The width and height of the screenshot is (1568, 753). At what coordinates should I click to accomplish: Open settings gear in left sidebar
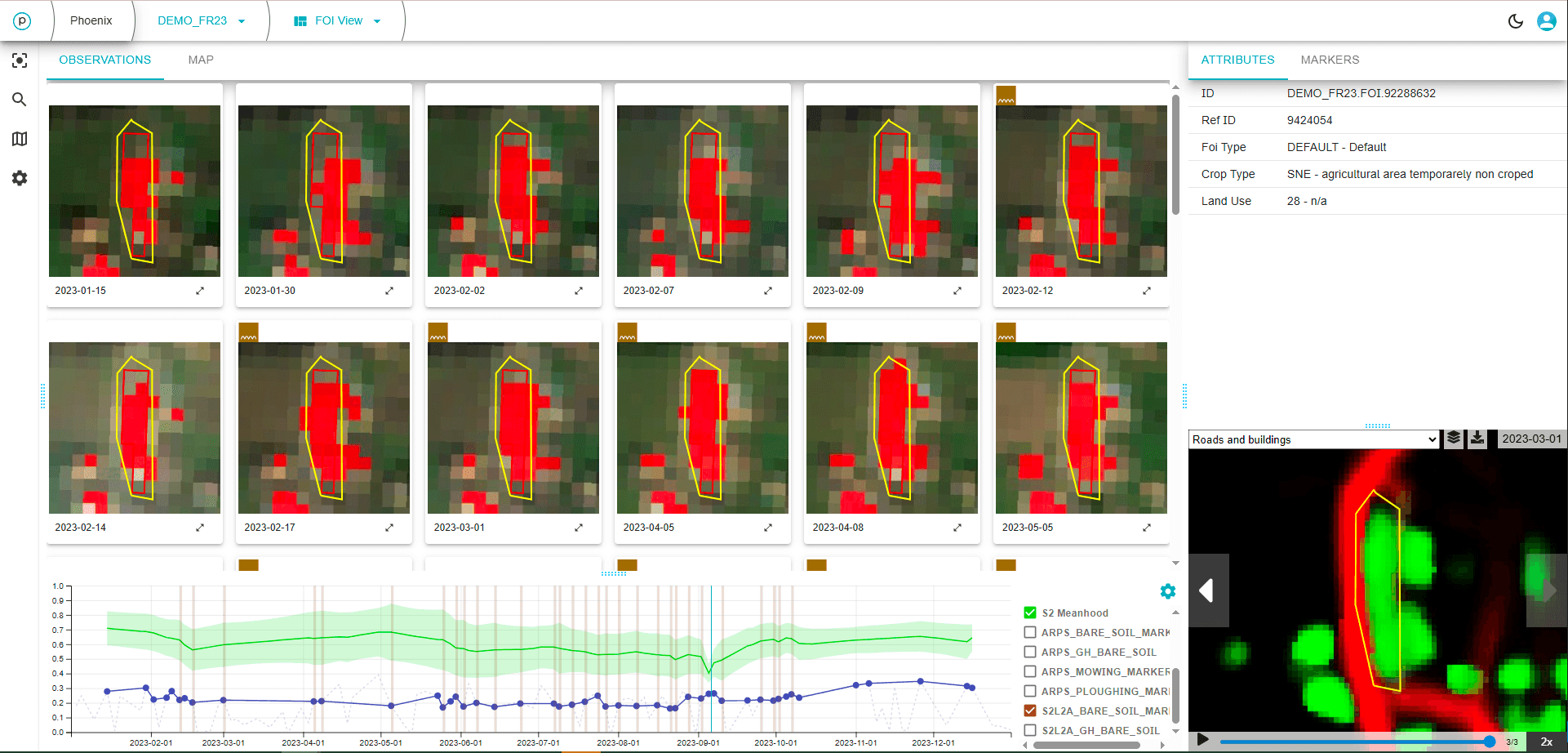pos(20,178)
